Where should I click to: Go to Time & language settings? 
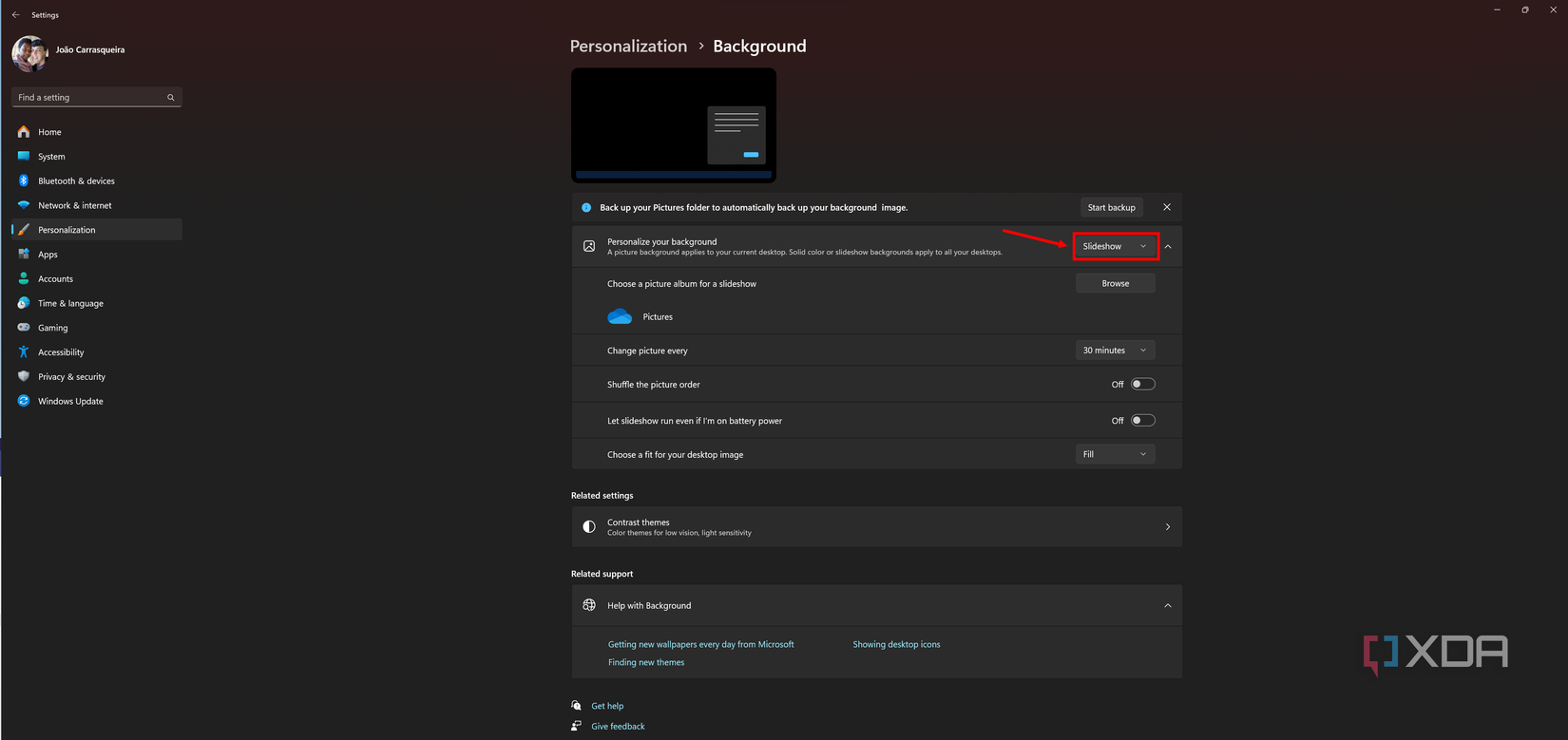click(70, 304)
